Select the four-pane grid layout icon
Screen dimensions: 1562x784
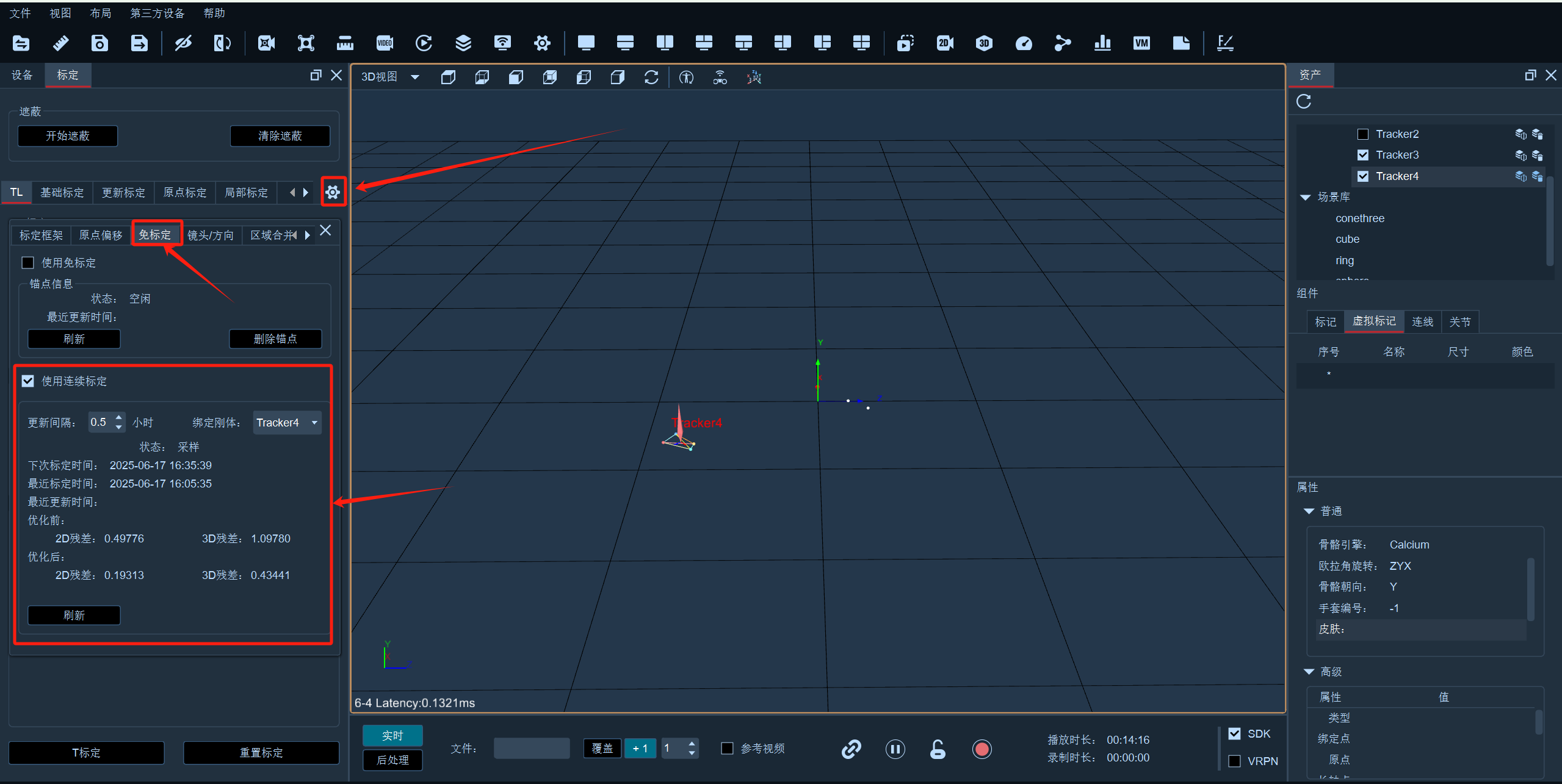(861, 43)
